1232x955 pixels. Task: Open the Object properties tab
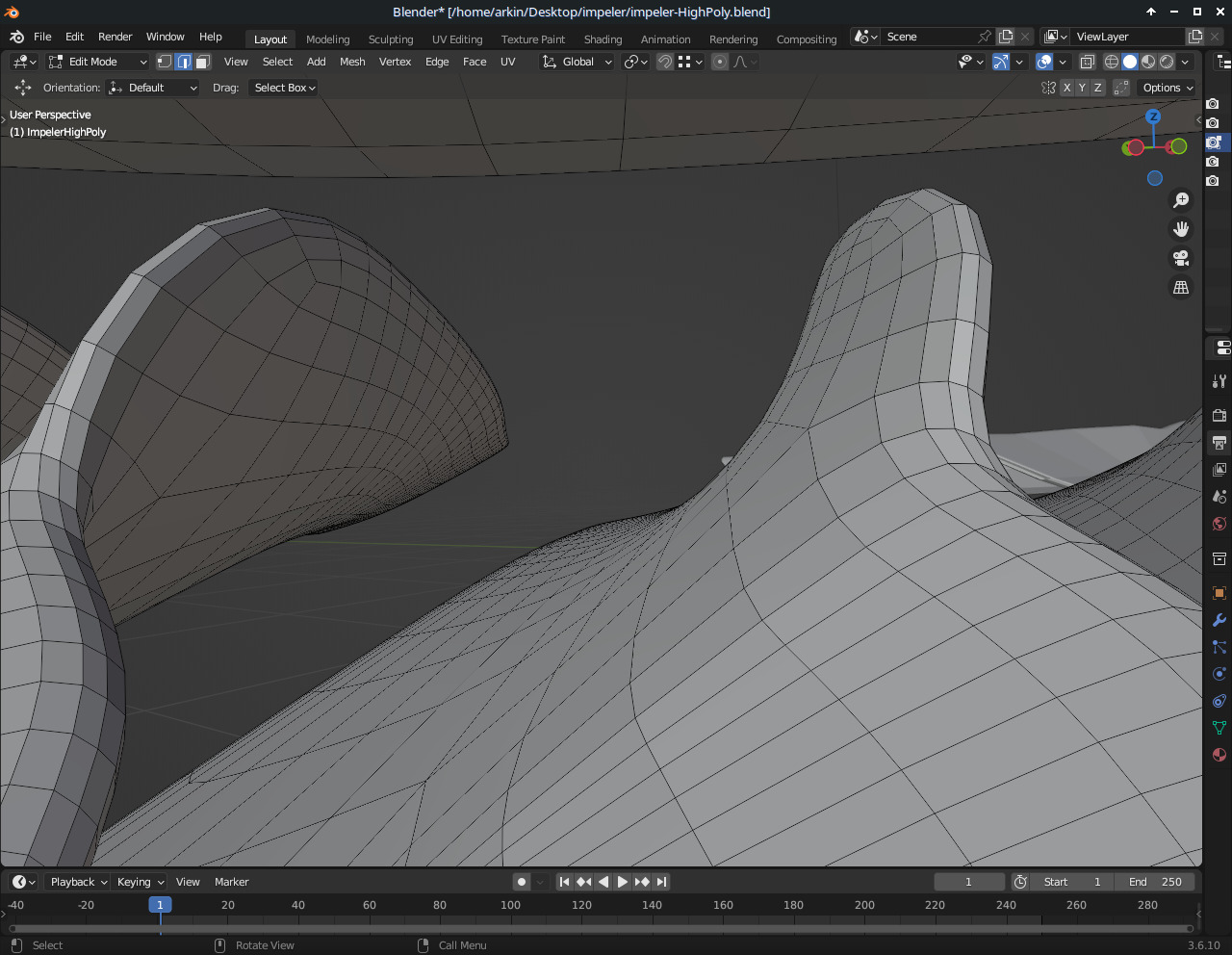pyautogui.click(x=1219, y=593)
